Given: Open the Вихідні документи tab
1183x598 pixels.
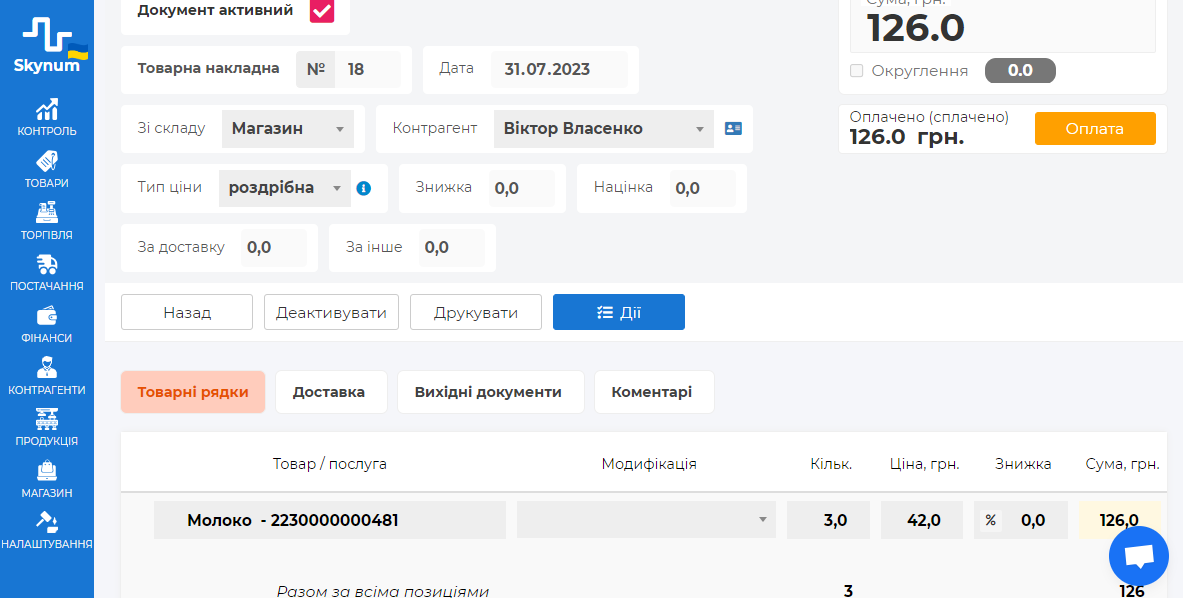Looking at the screenshot, I should (489, 392).
